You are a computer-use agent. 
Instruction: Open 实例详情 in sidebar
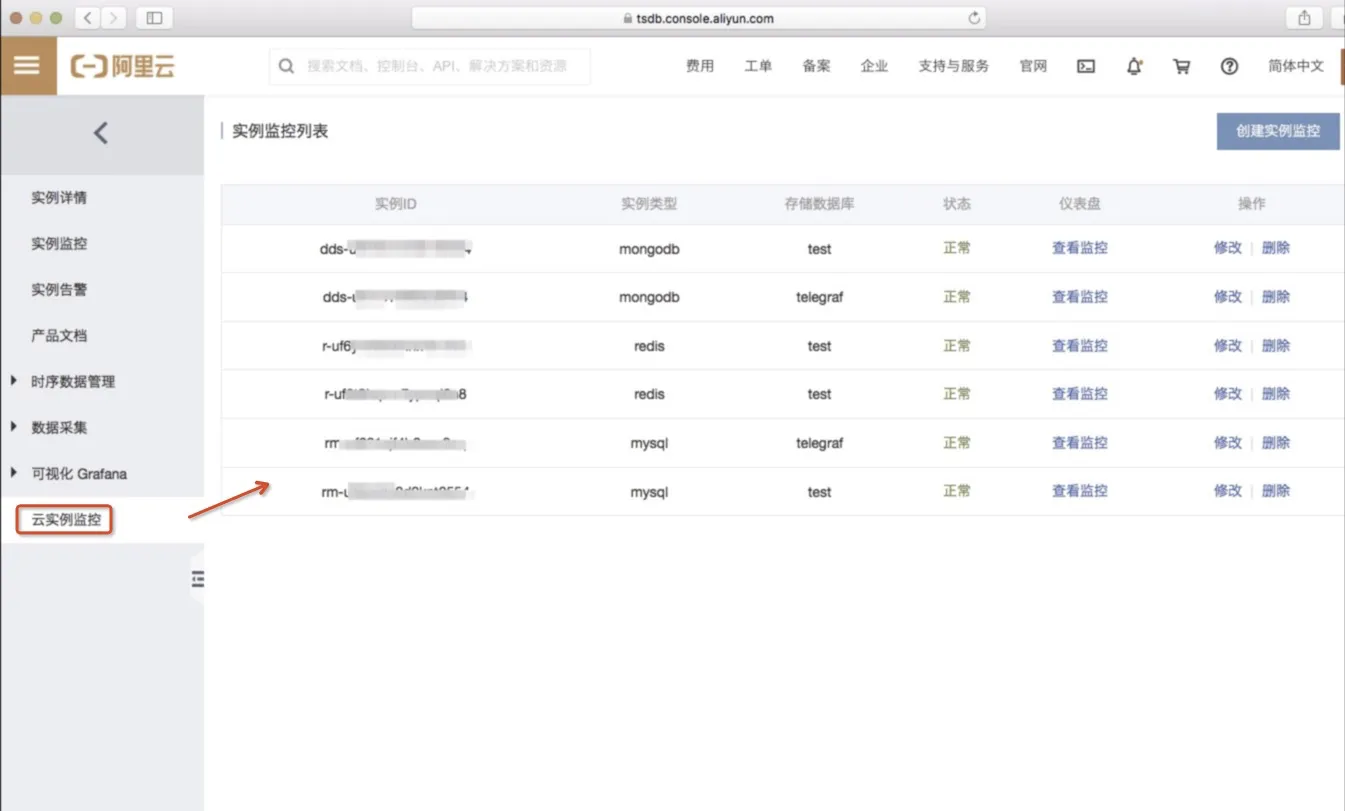click(59, 197)
